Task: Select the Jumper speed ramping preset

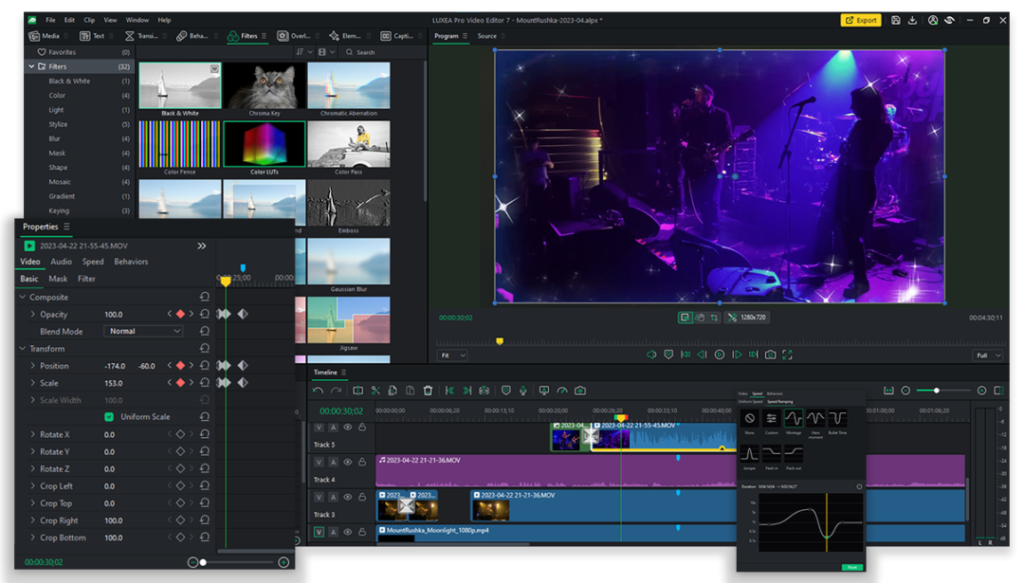Action: [x=750, y=454]
